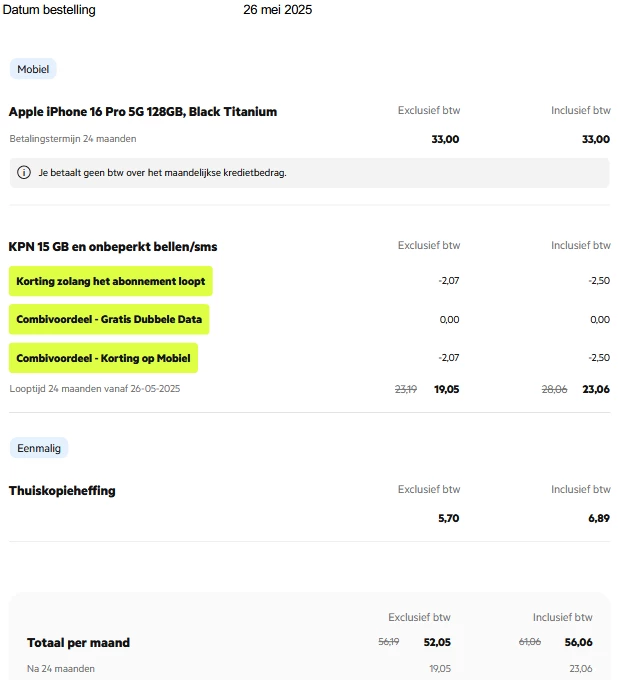Click the struck-through price 28,06
622x680 pixels.
tap(554, 389)
